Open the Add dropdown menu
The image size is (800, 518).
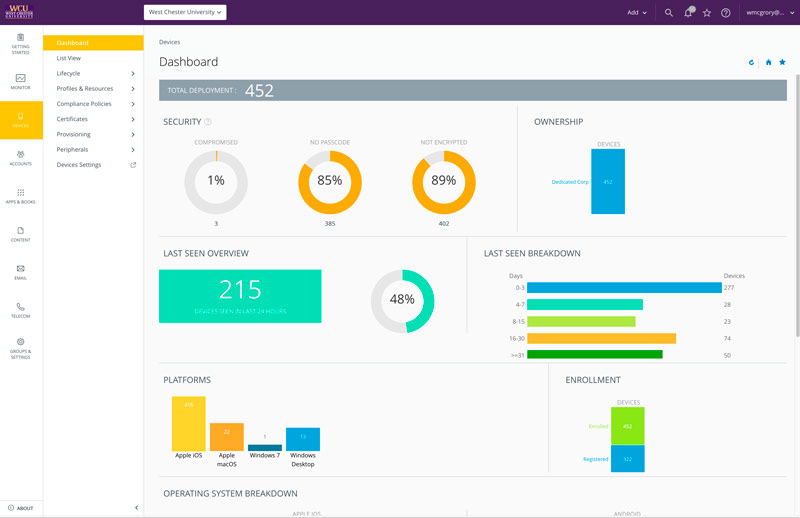tap(637, 13)
